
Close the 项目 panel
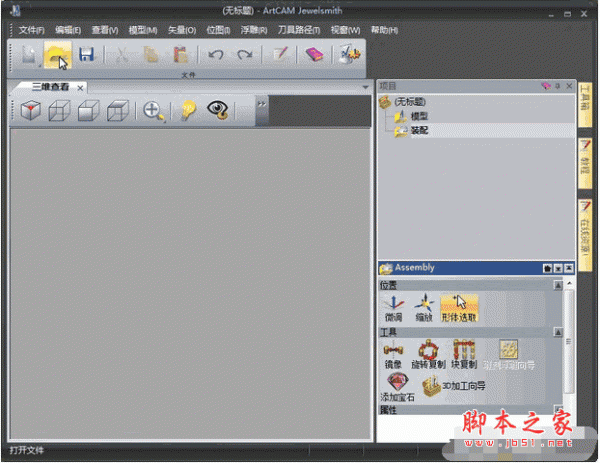coord(569,86)
